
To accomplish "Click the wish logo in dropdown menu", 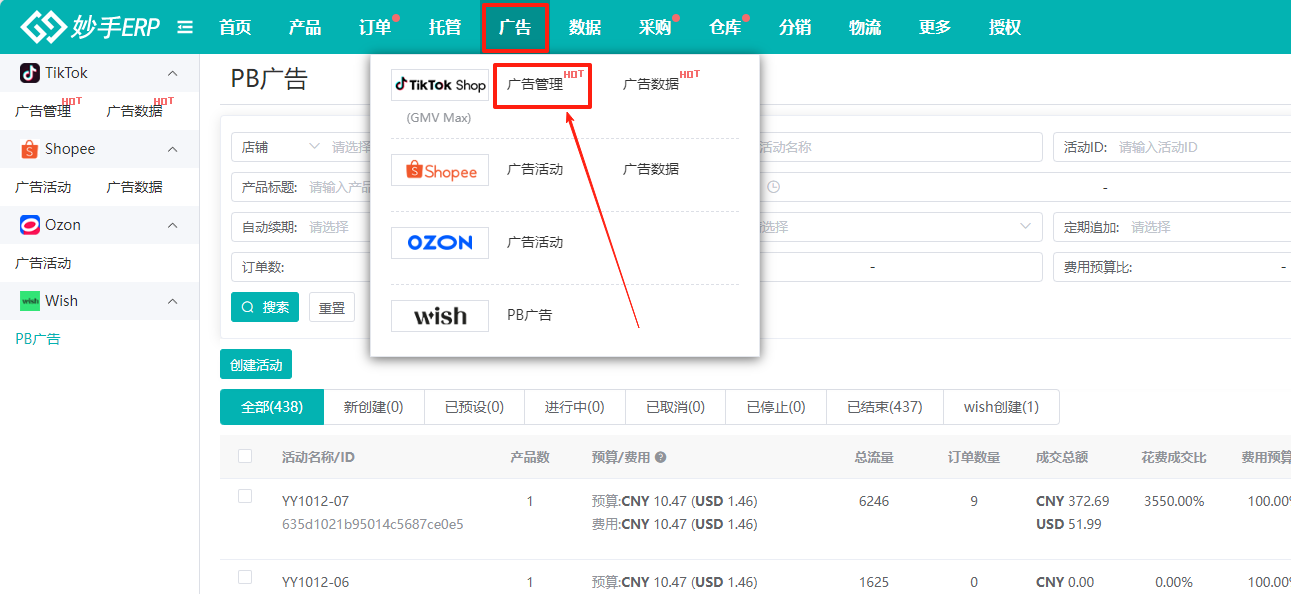I will 440,316.
